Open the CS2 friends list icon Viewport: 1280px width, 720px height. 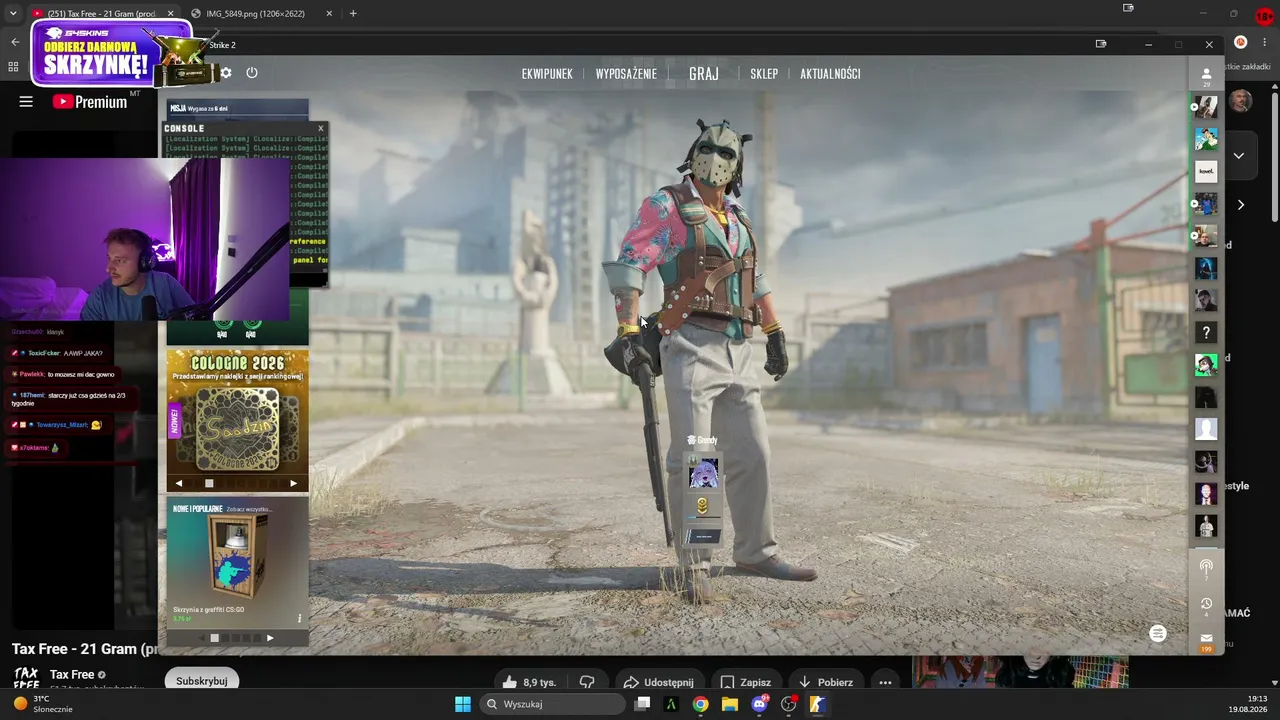pyautogui.click(x=1206, y=75)
